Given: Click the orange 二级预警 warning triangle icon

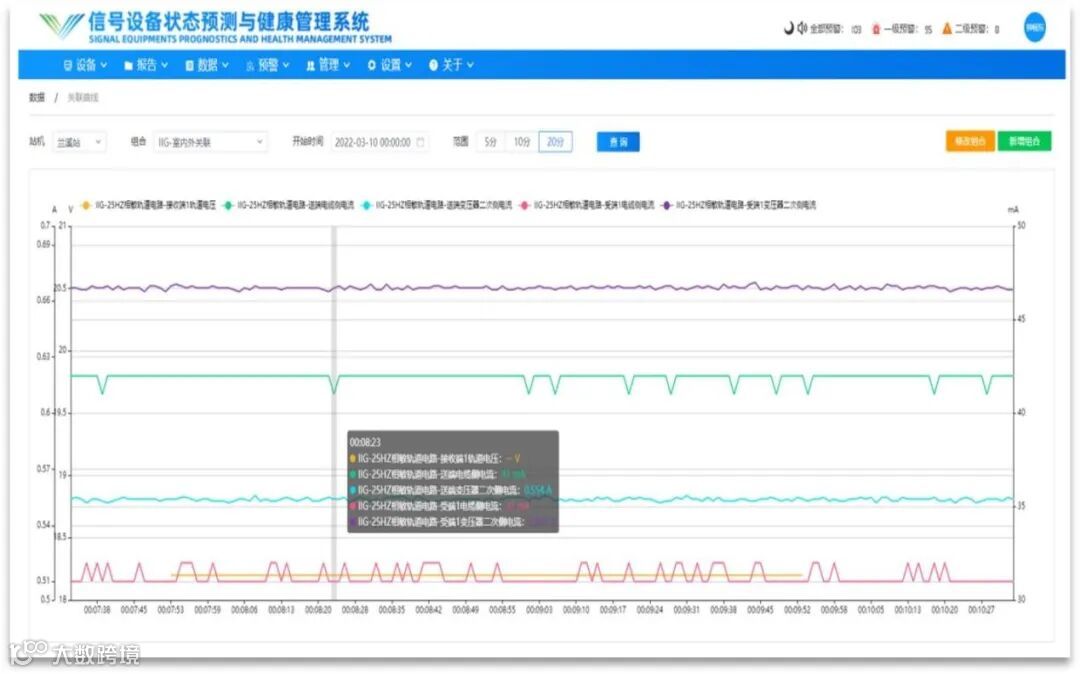Looking at the screenshot, I should [947, 28].
